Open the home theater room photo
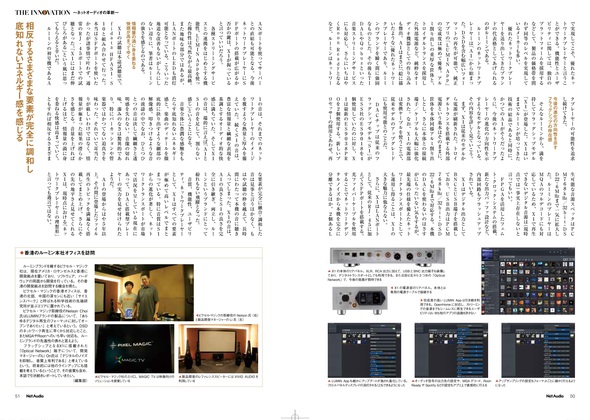Screen dimensions: 590x420 coord(218,348)
